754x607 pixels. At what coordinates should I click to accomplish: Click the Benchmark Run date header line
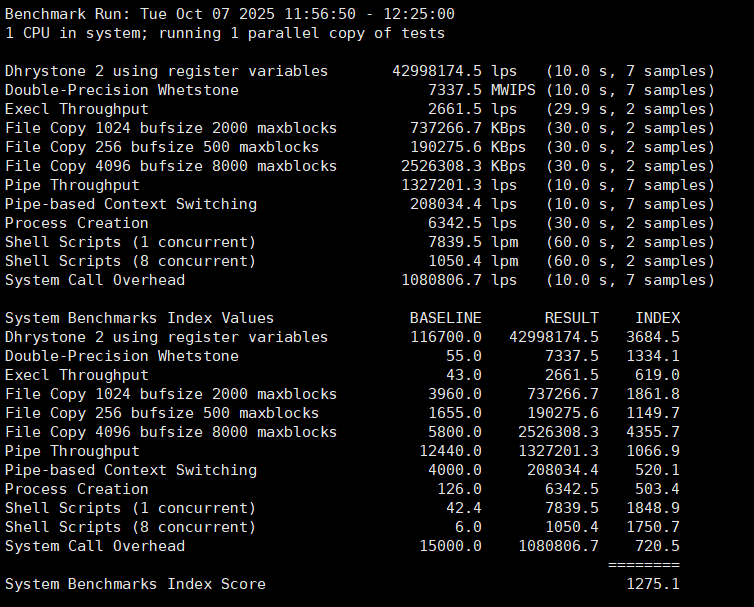pyautogui.click(x=230, y=14)
